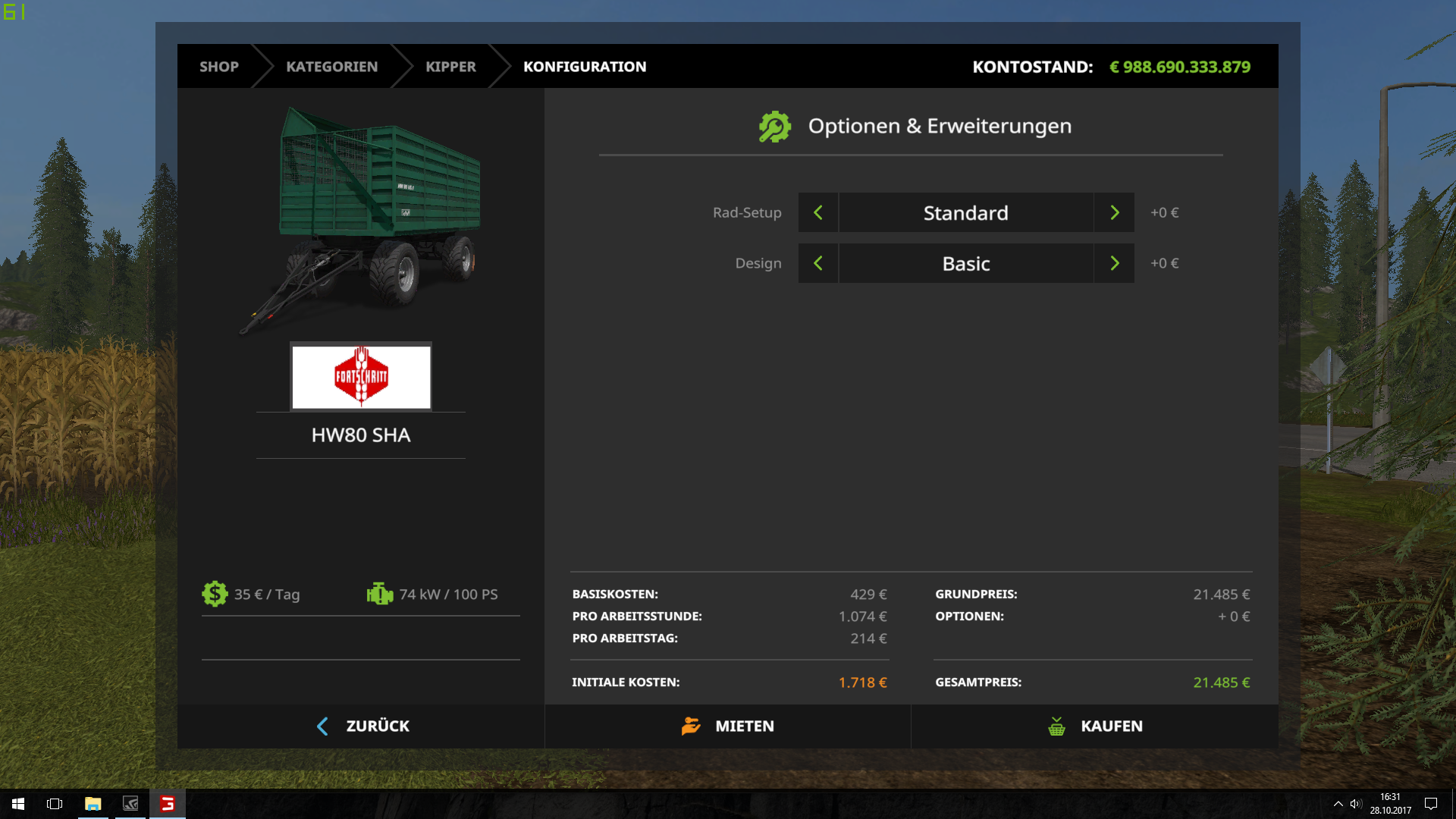
Task: Switch to the previous Design option
Action: pos(818,263)
